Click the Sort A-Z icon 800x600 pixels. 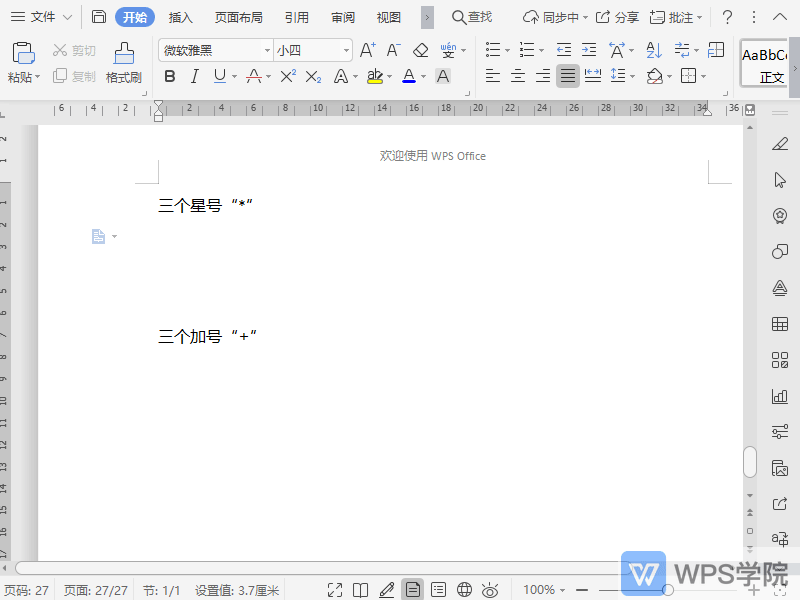click(x=654, y=50)
